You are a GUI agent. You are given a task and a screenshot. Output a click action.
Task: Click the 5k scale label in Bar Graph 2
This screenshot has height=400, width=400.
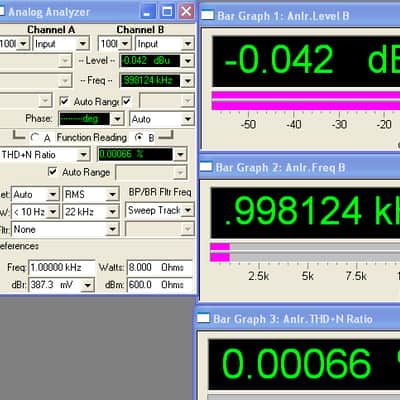[x=307, y=276]
